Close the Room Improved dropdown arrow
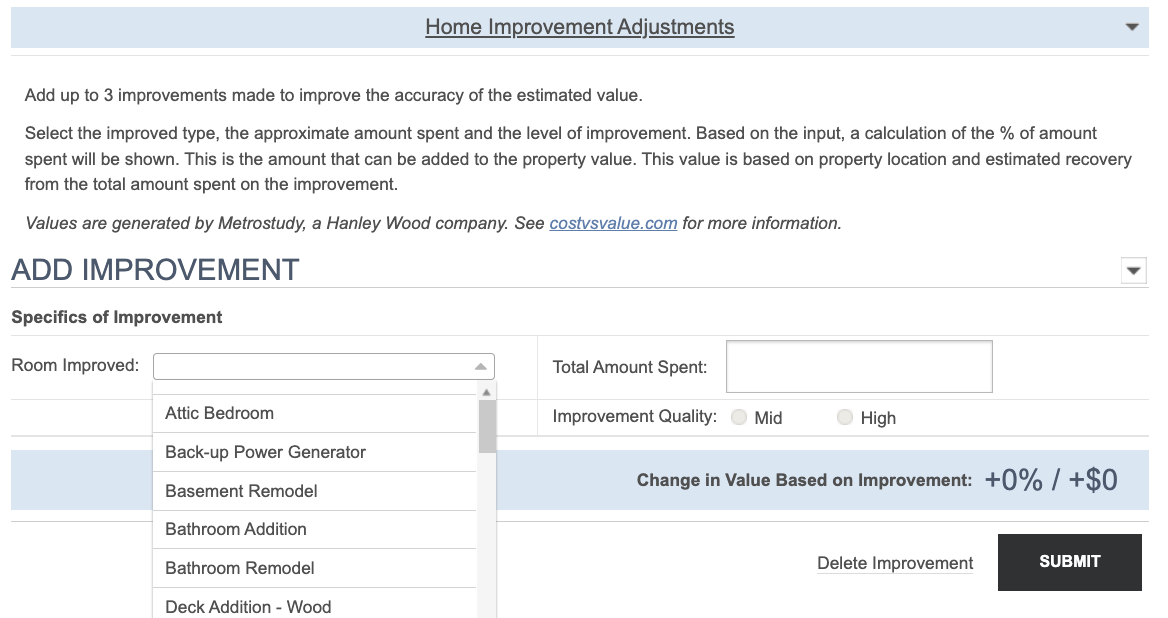Screen dimensions: 1168x618 click(479, 365)
